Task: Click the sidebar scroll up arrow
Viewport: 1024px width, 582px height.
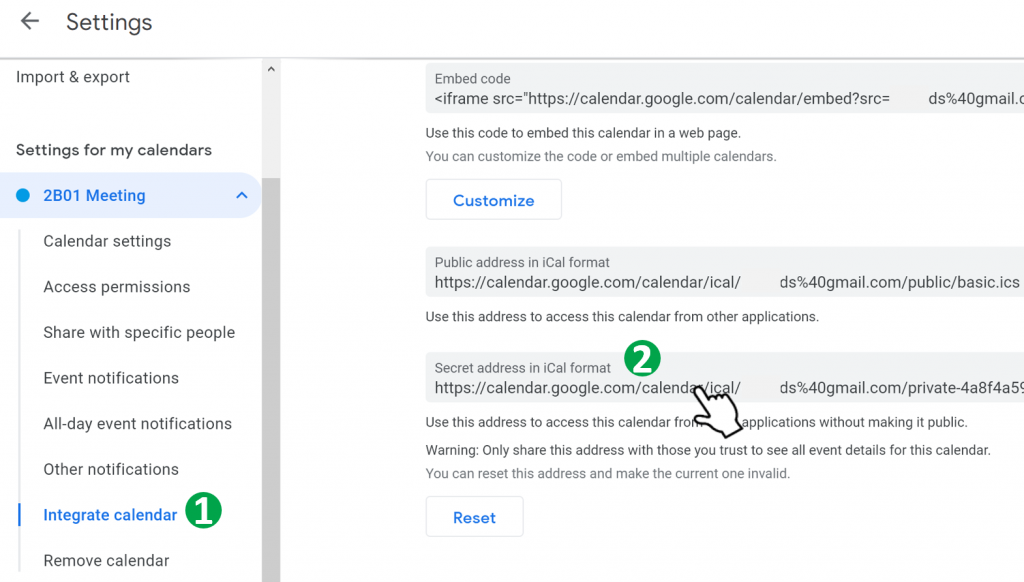Action: [271, 69]
